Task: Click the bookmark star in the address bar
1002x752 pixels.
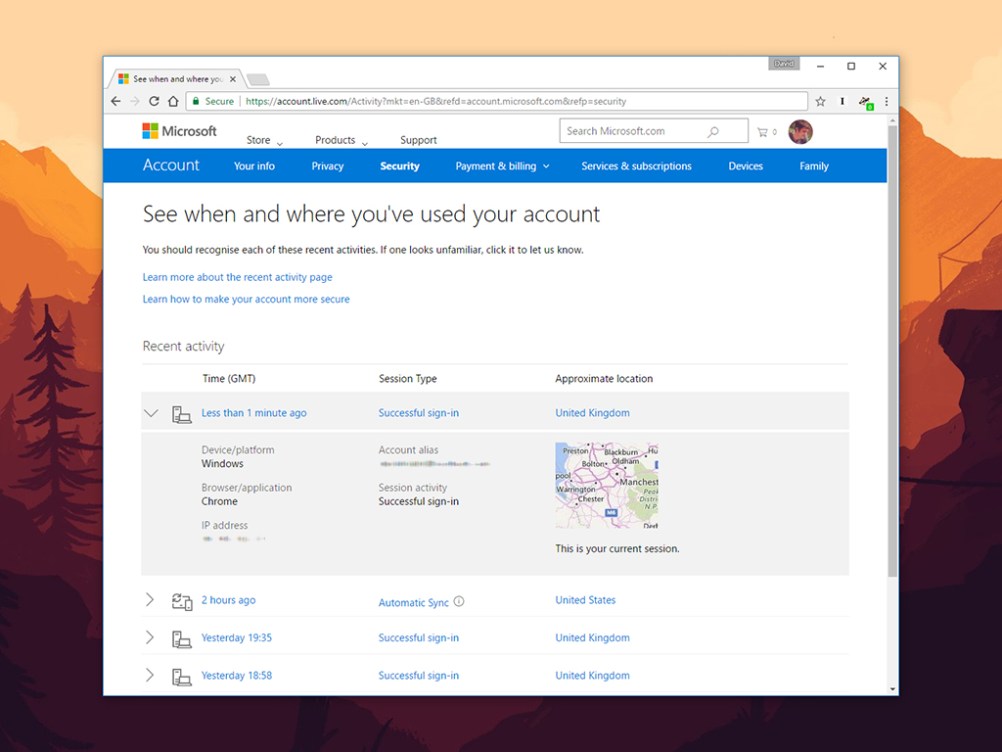Action: coord(820,101)
